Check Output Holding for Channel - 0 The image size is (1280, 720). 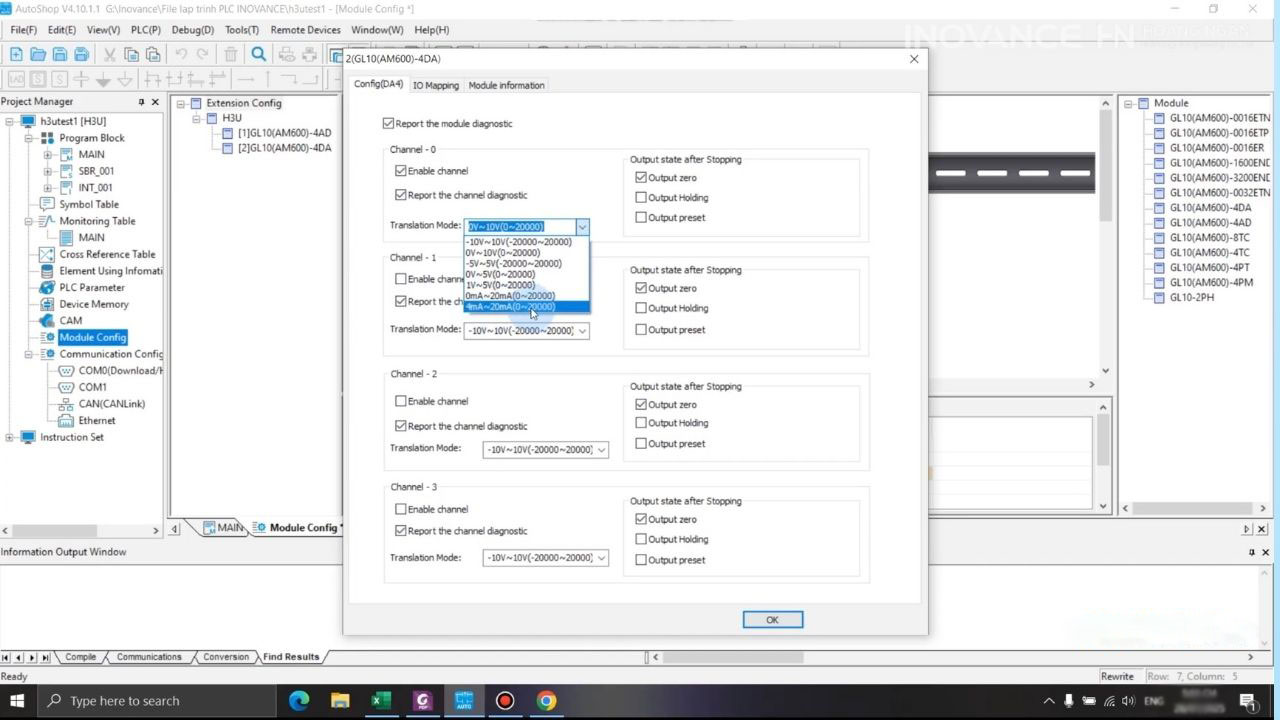[641, 198]
